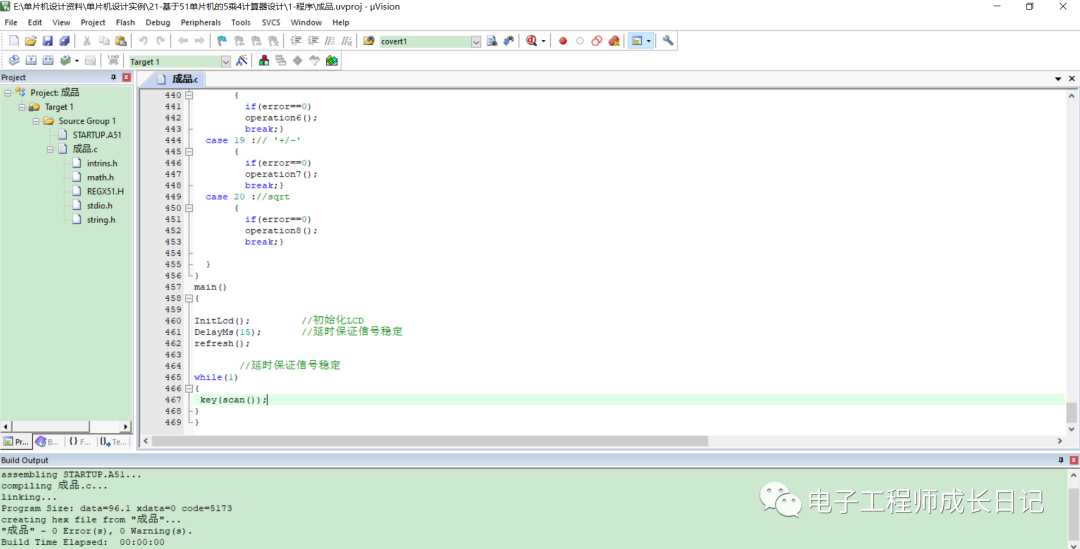
Task: Open the Target 1 dropdown
Action: (x=225, y=62)
